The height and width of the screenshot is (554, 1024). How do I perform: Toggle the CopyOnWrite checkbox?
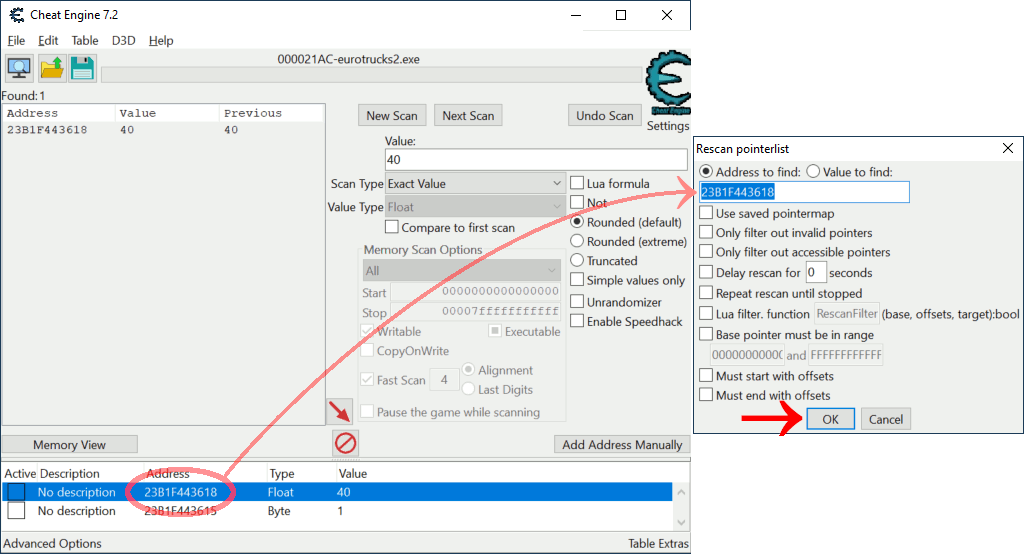368,350
